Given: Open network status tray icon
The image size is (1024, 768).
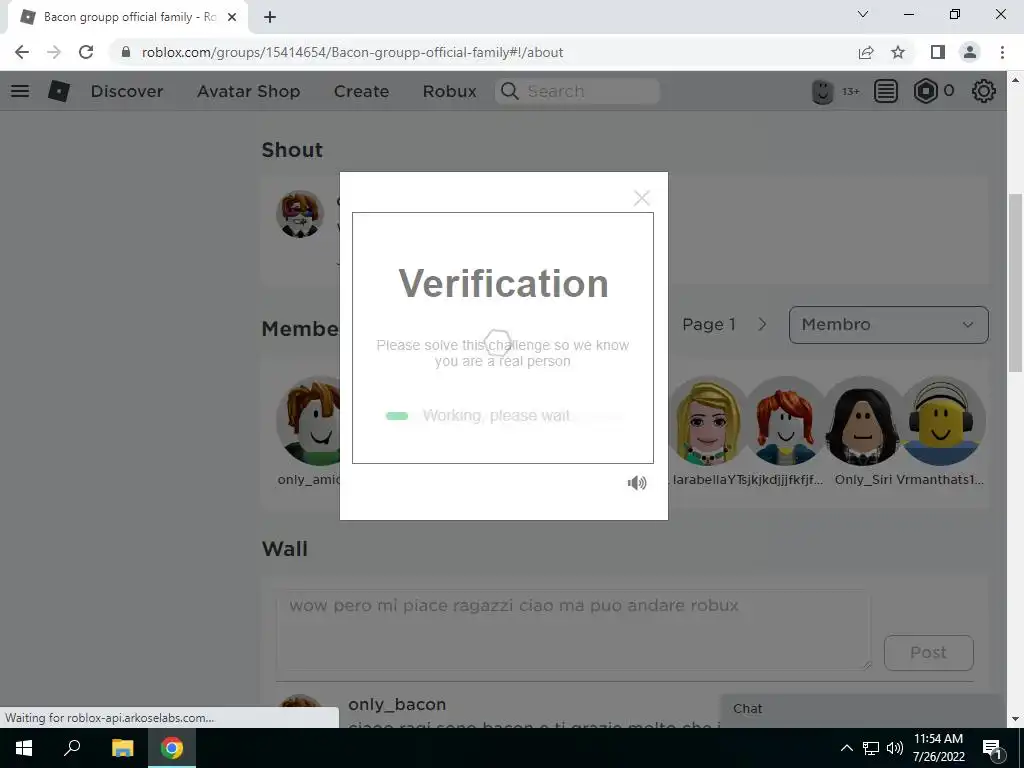Looking at the screenshot, I should tap(871, 748).
